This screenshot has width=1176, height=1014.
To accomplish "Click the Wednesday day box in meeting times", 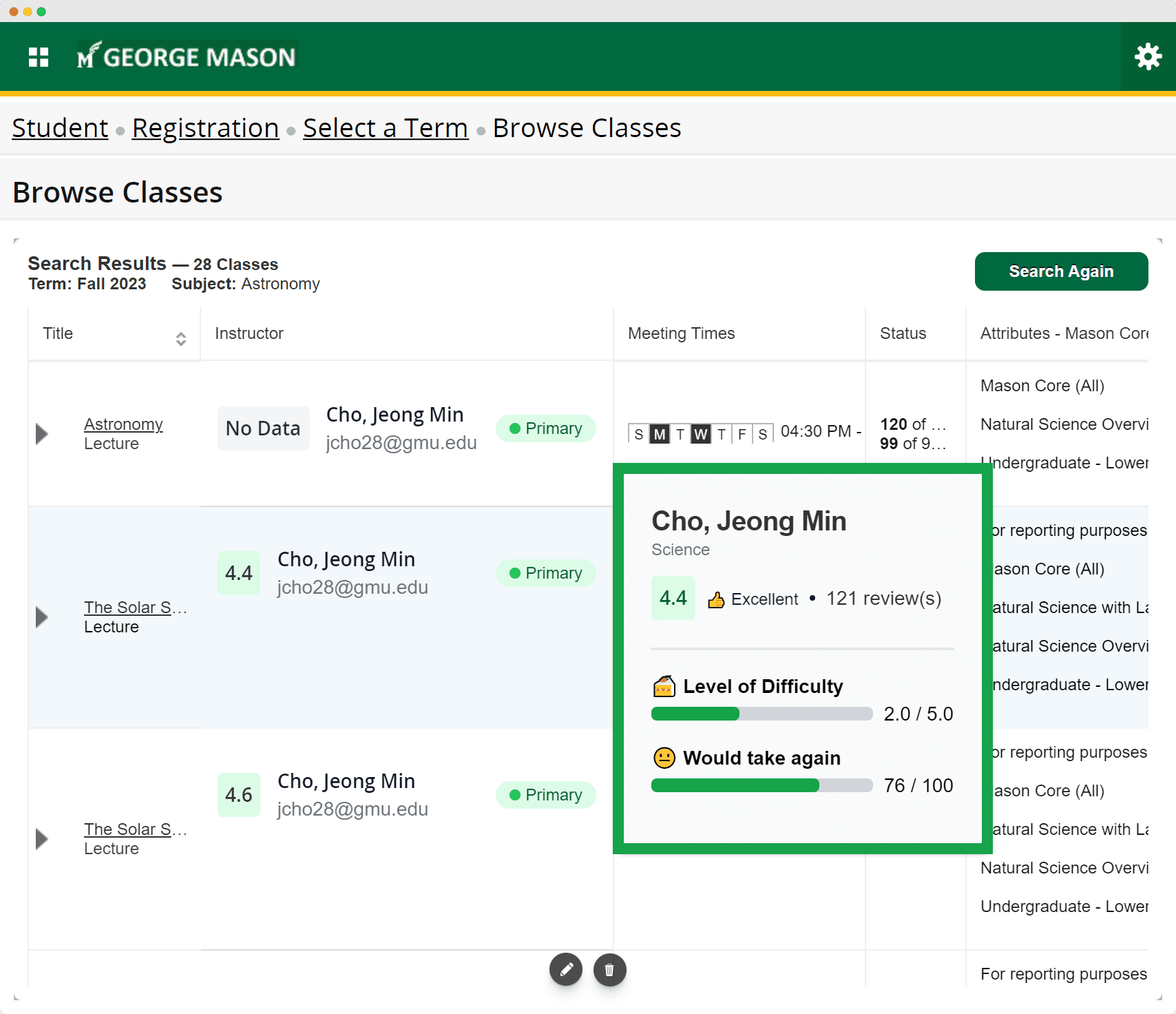I will (x=701, y=434).
